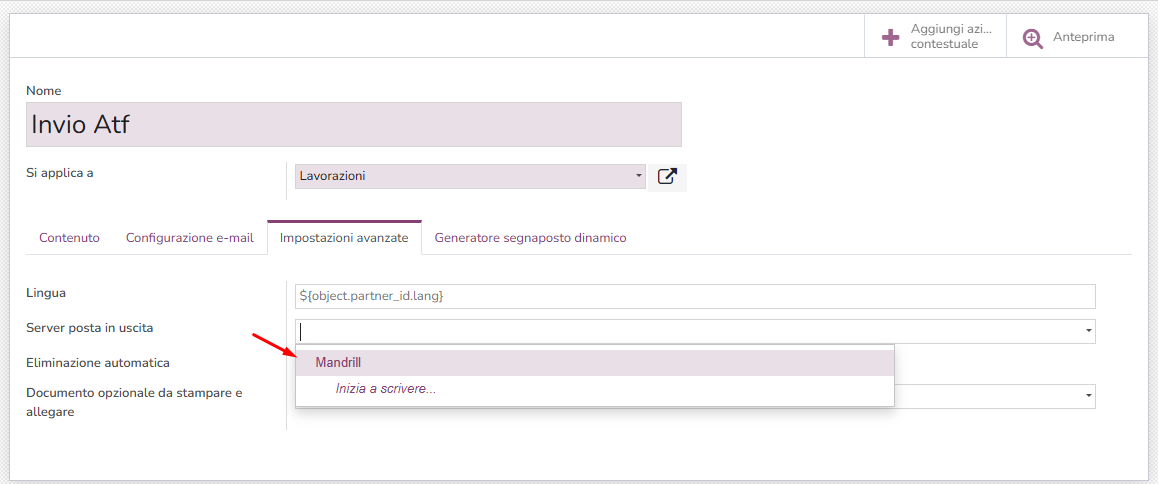Toggle the Server posta in uscita dropdown arrow

tap(1088, 331)
